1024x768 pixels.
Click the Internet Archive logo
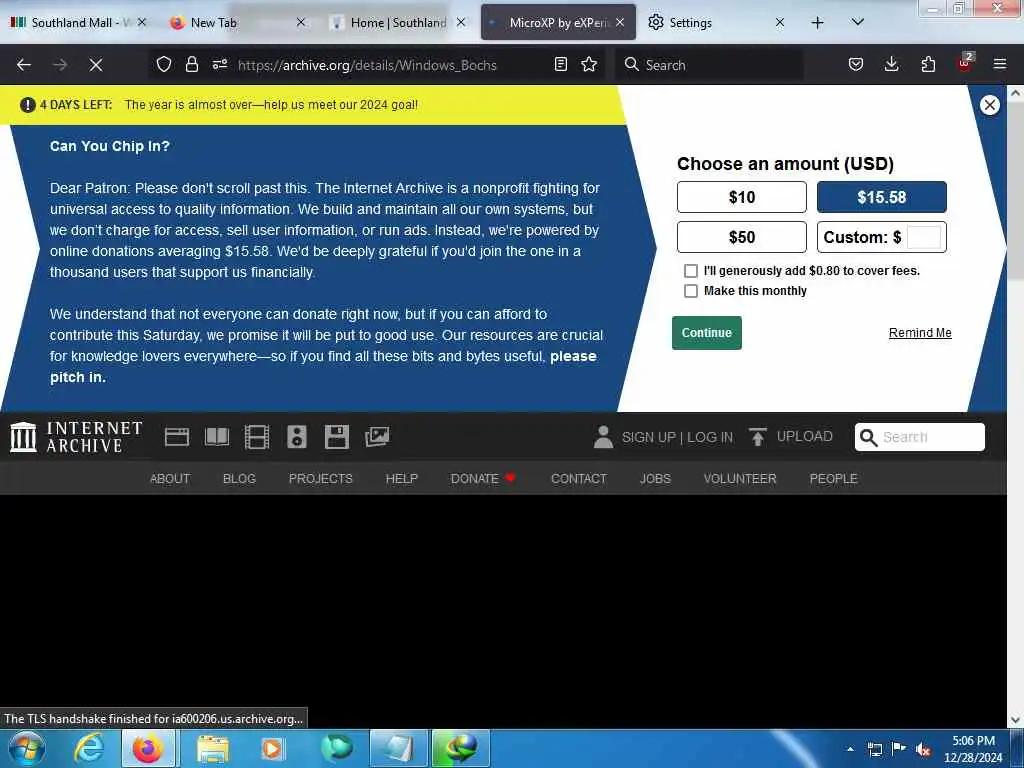pyautogui.click(x=76, y=437)
